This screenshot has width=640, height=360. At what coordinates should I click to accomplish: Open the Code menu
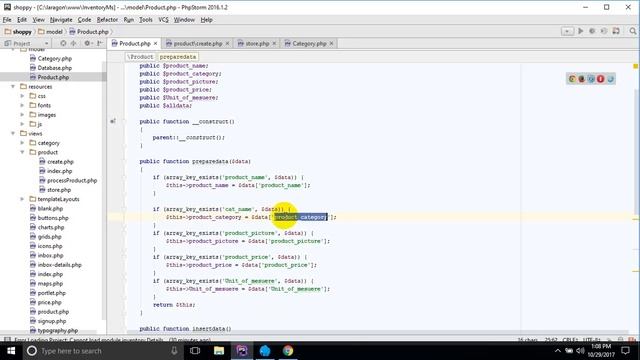point(84,20)
